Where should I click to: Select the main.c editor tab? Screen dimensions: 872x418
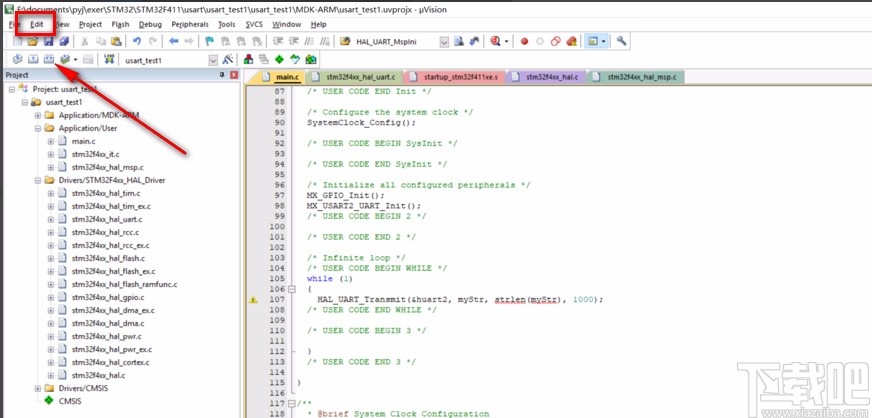(281, 77)
